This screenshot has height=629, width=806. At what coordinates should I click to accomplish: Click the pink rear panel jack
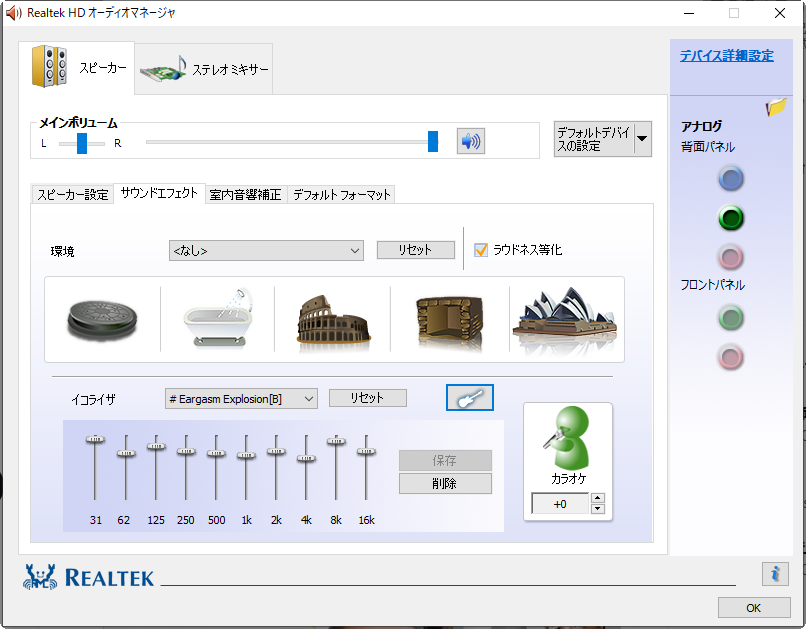pyautogui.click(x=730, y=257)
